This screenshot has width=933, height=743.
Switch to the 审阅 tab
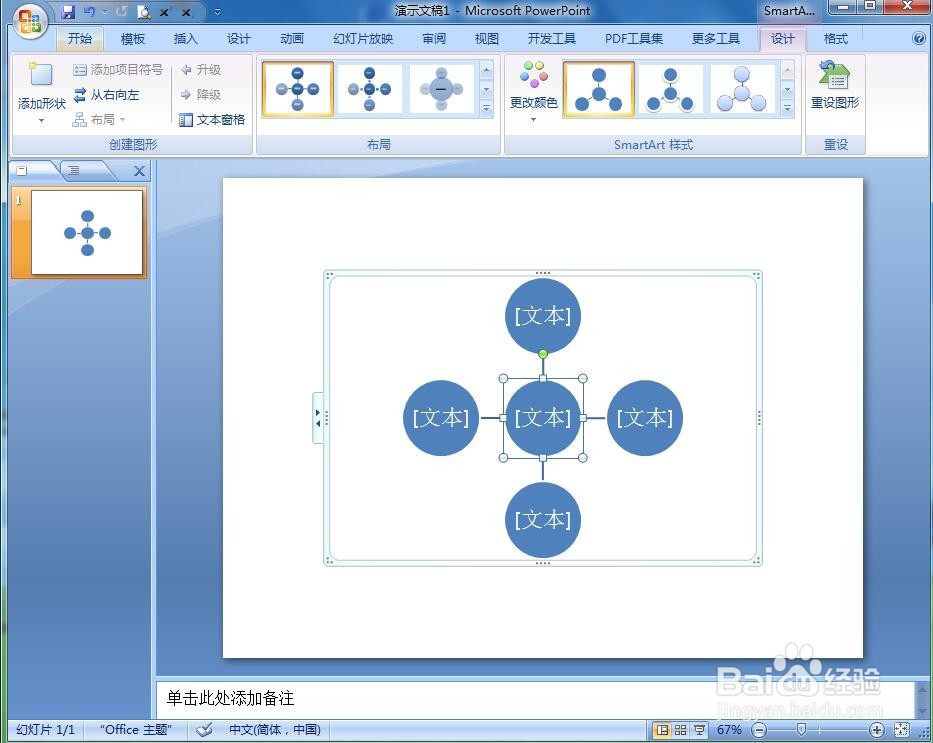coord(434,39)
